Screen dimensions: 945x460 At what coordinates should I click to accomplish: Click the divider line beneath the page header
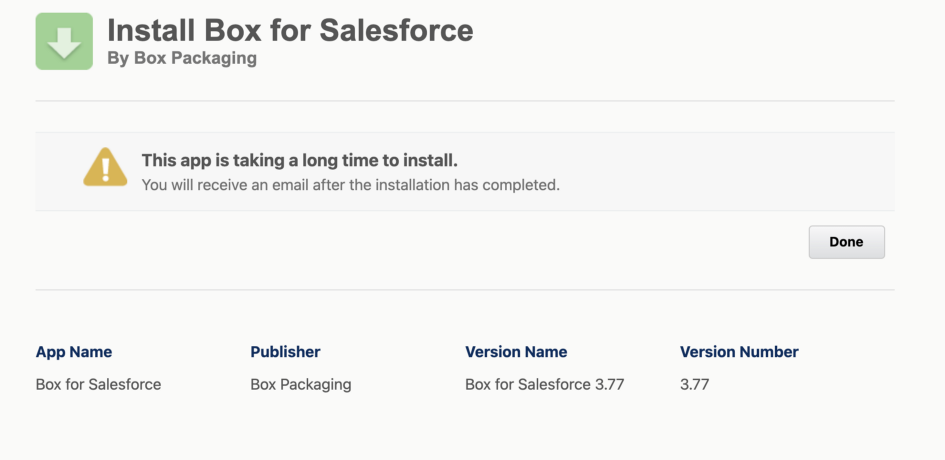click(465, 101)
